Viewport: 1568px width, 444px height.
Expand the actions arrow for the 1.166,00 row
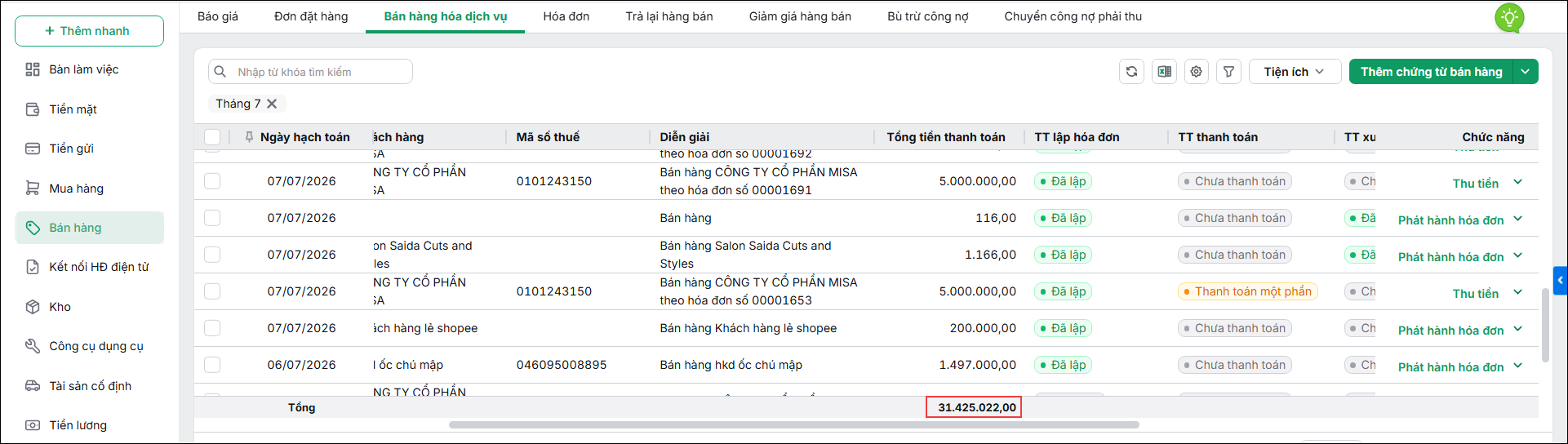[x=1517, y=255]
